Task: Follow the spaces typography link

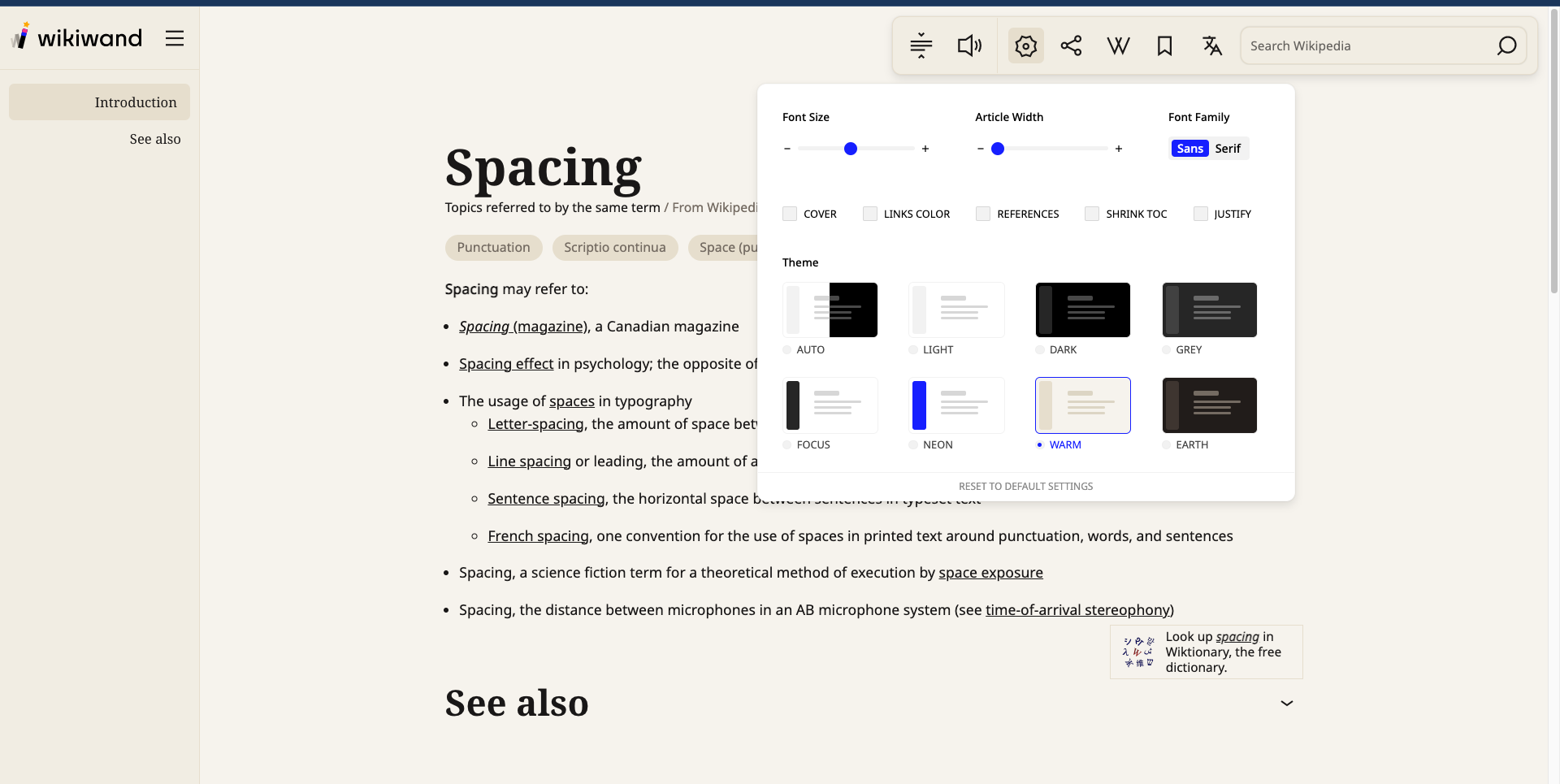Action: (x=572, y=401)
